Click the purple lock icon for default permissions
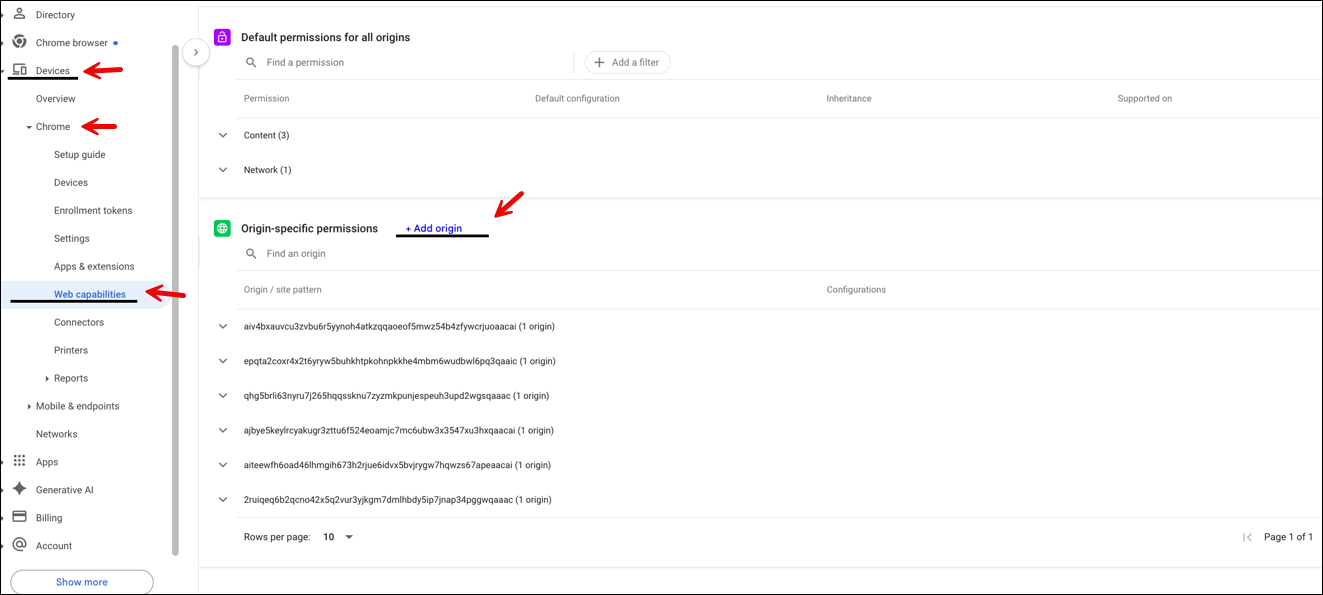 click(221, 36)
